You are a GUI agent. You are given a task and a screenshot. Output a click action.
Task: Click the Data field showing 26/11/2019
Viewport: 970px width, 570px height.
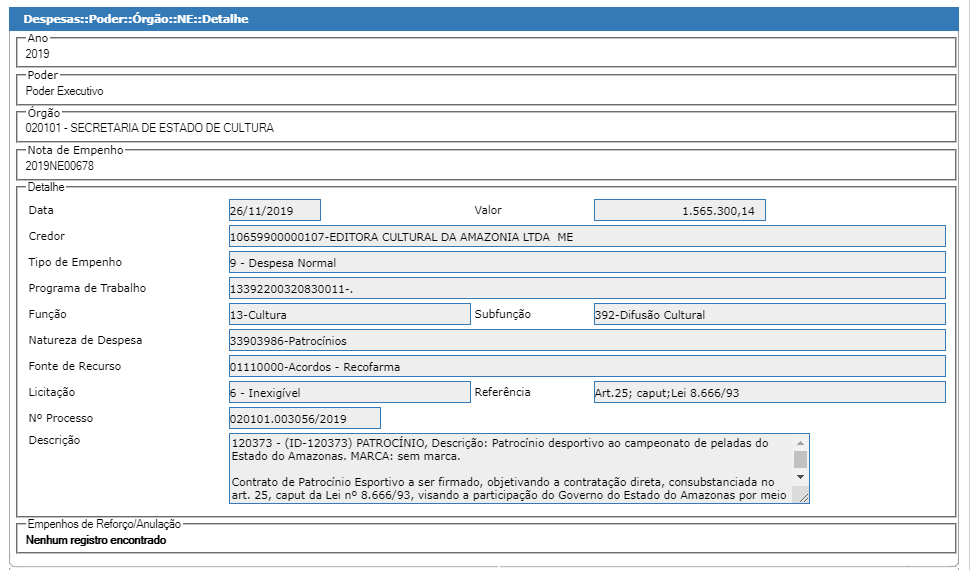coord(275,210)
